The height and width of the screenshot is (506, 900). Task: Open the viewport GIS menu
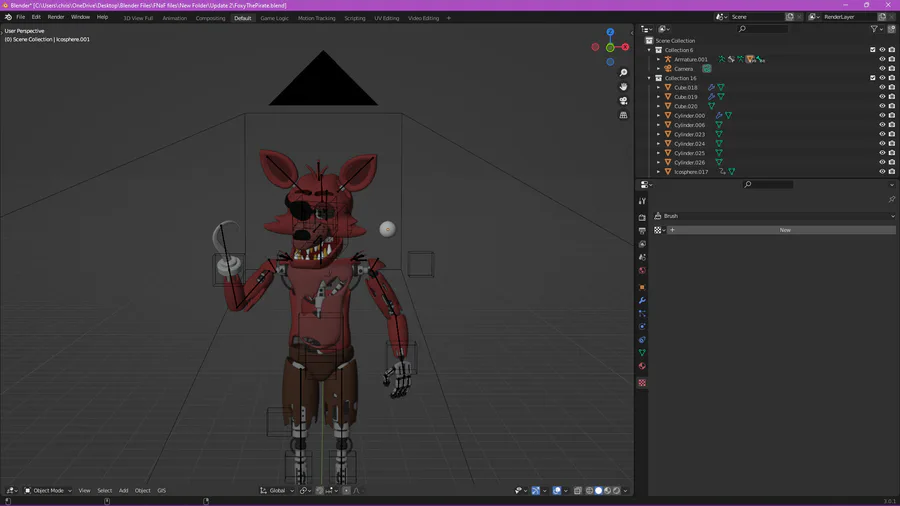[x=161, y=491]
